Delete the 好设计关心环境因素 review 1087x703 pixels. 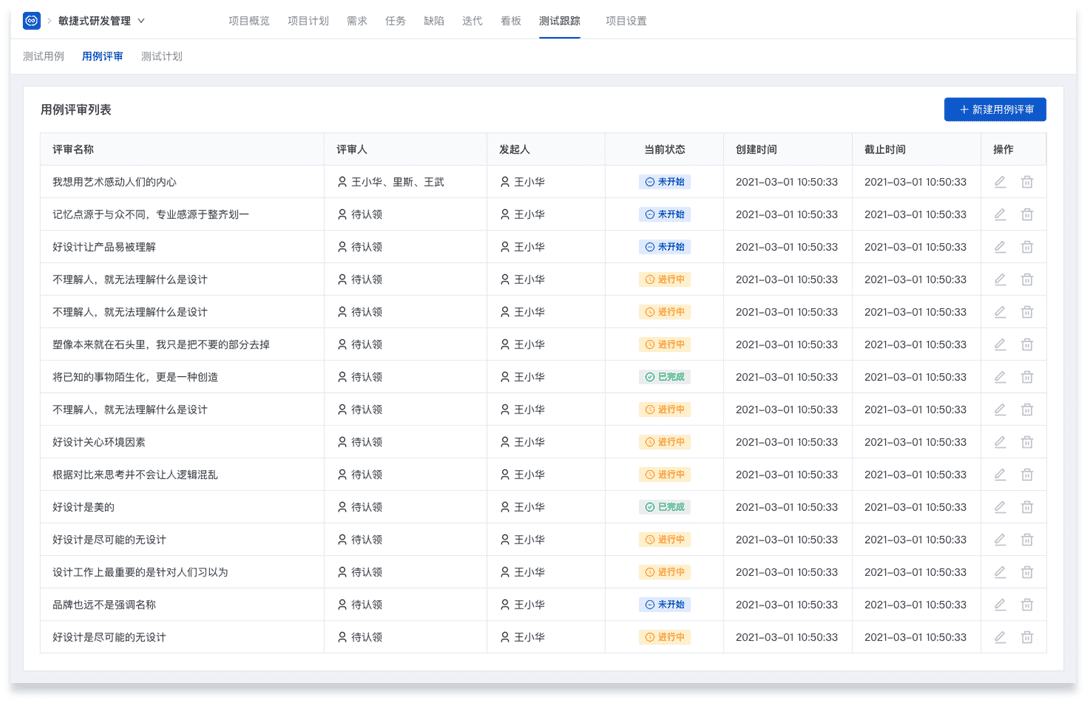point(1027,442)
